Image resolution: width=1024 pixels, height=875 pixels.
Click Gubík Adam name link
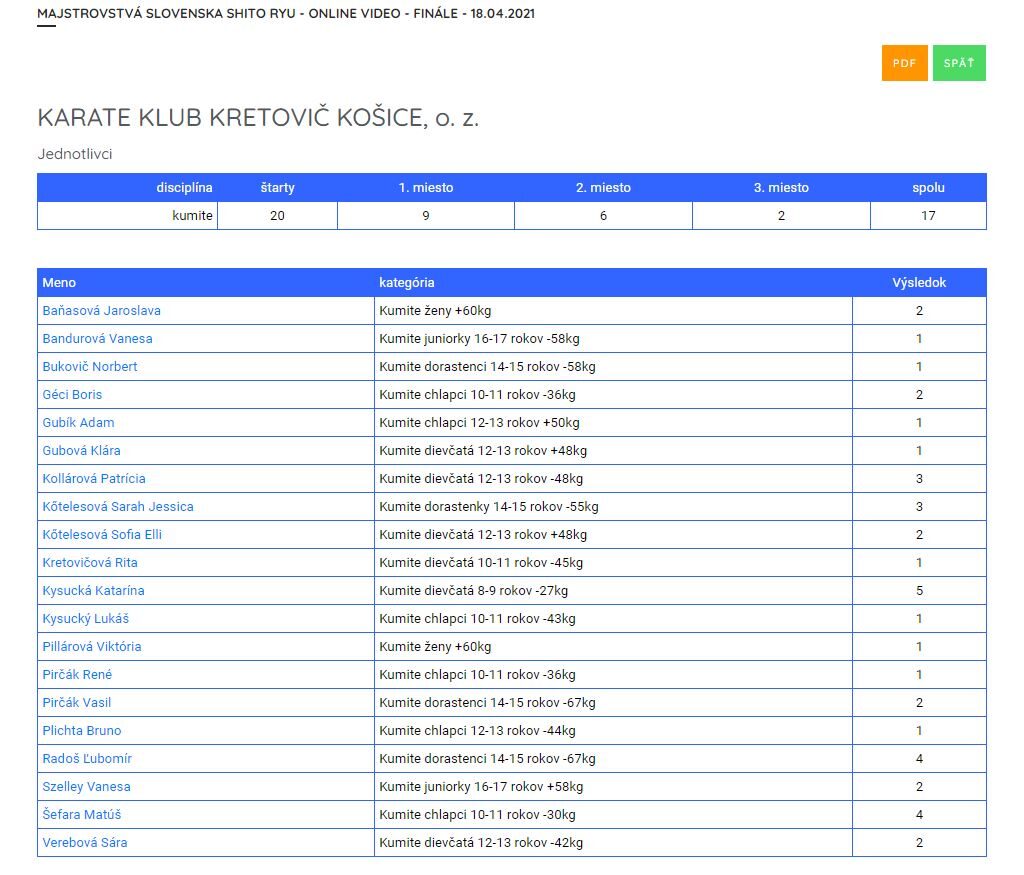click(78, 423)
